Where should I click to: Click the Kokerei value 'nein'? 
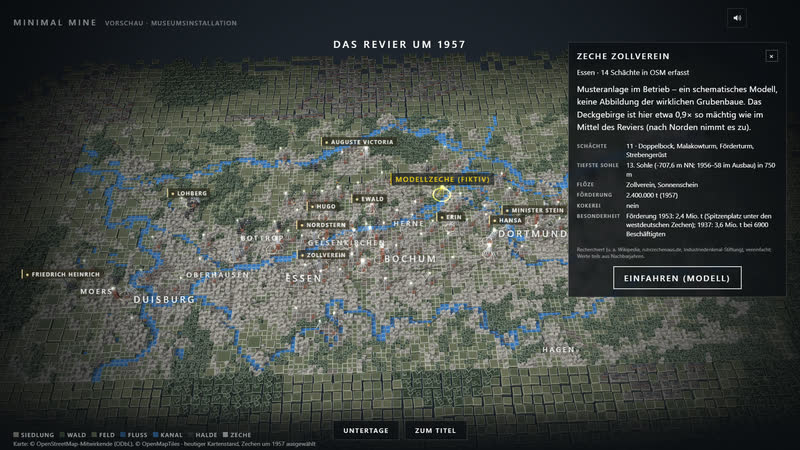coord(632,206)
